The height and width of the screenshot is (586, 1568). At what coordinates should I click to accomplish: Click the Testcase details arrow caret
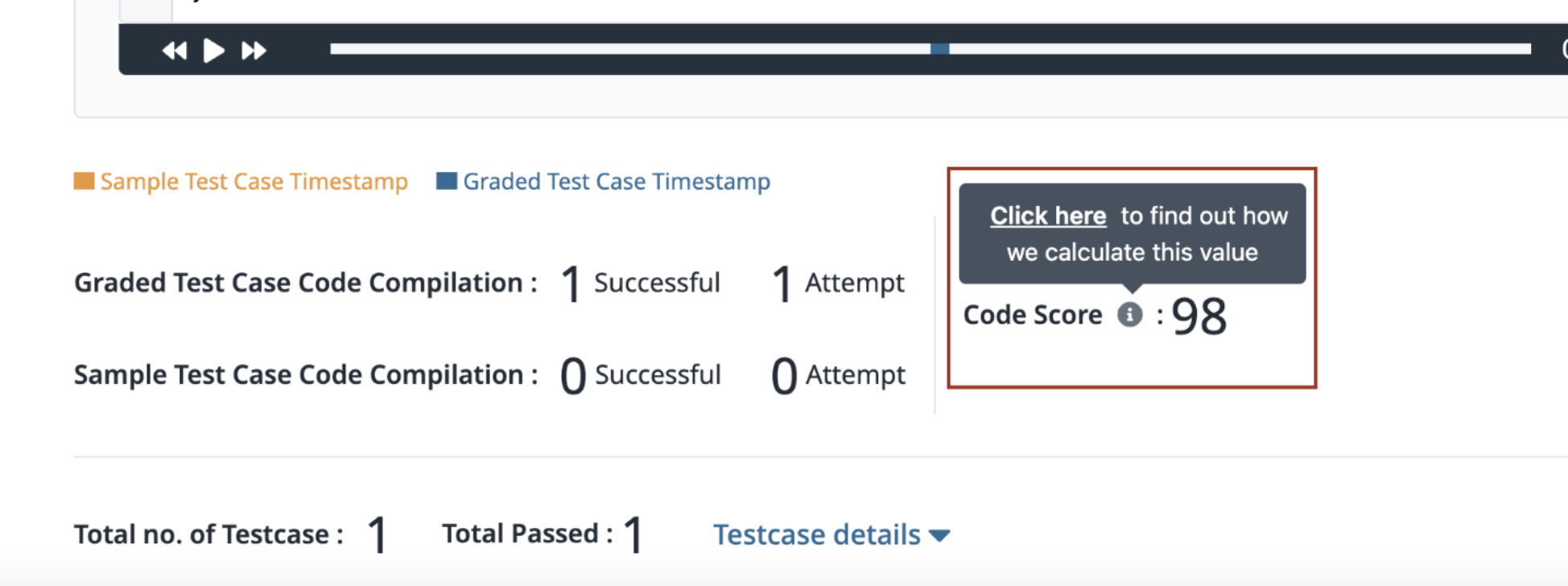point(939,535)
